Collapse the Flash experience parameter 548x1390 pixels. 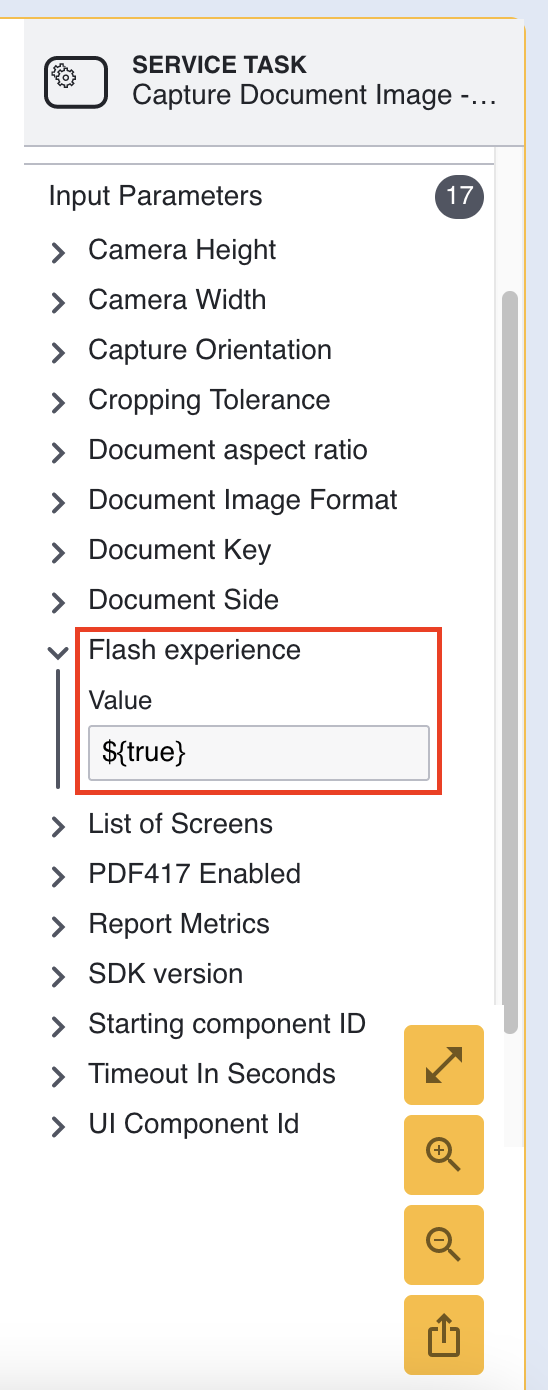click(x=58, y=651)
